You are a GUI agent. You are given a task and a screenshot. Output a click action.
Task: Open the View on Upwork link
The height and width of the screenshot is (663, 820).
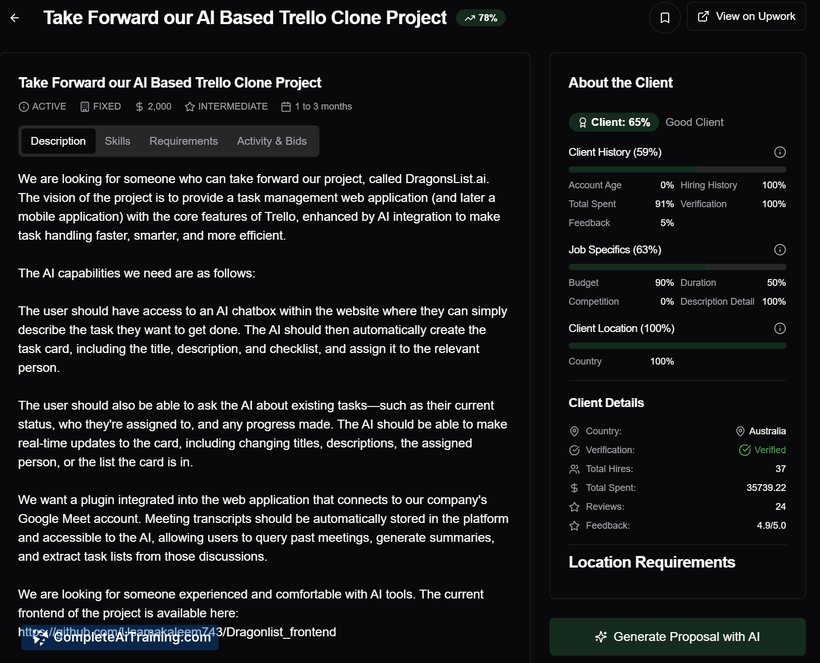pyautogui.click(x=745, y=17)
